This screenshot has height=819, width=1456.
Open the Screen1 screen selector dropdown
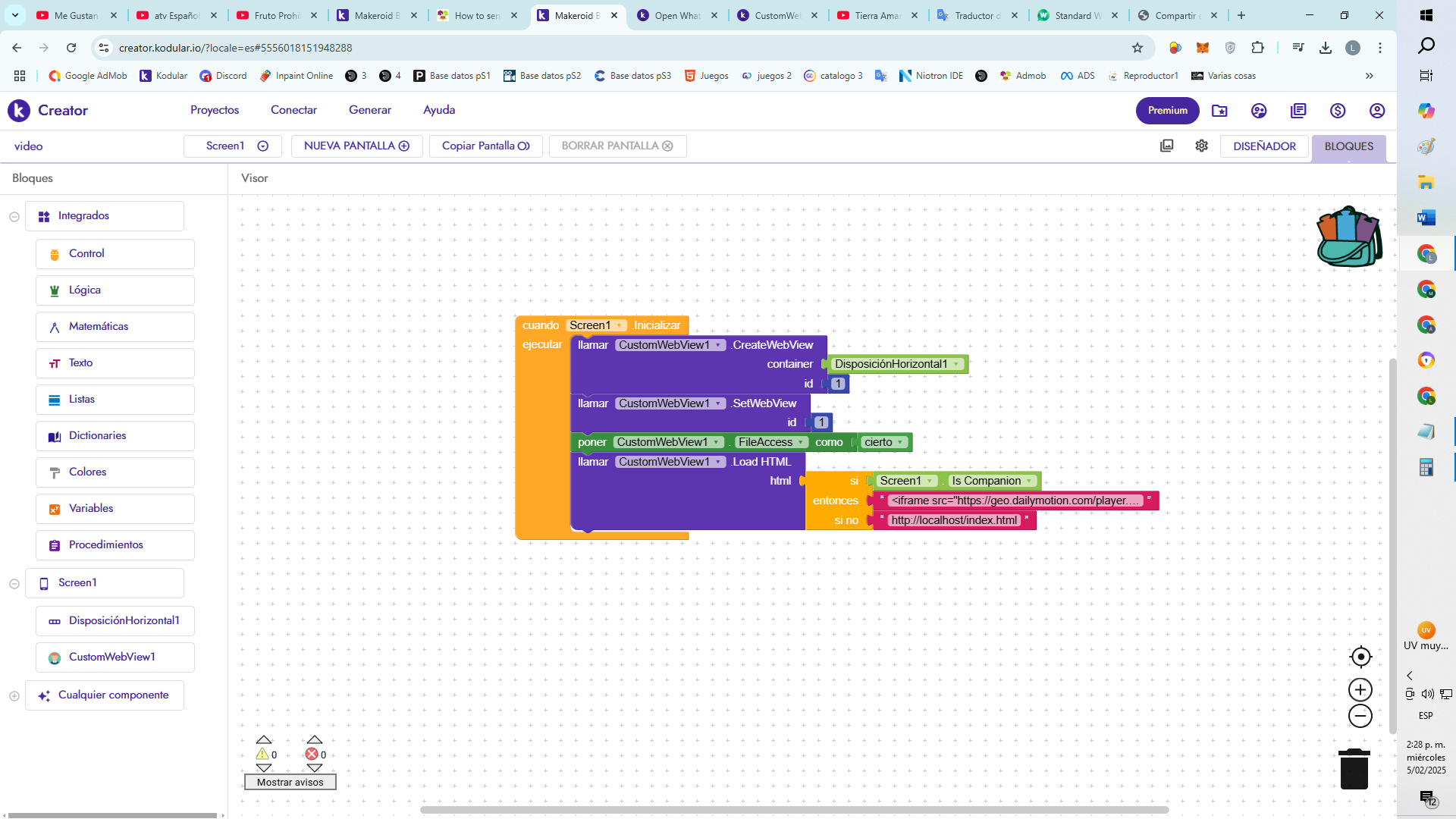click(x=233, y=146)
